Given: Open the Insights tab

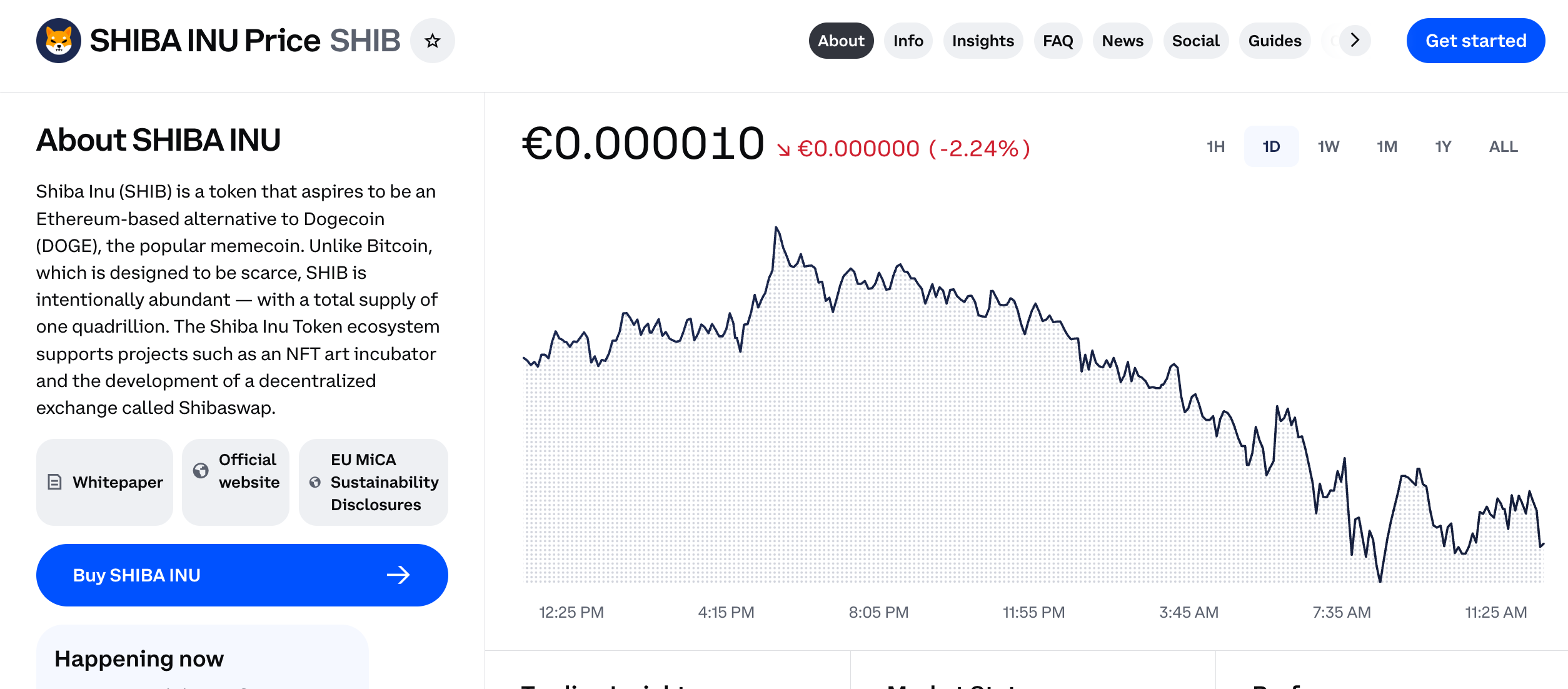Looking at the screenshot, I should [983, 41].
